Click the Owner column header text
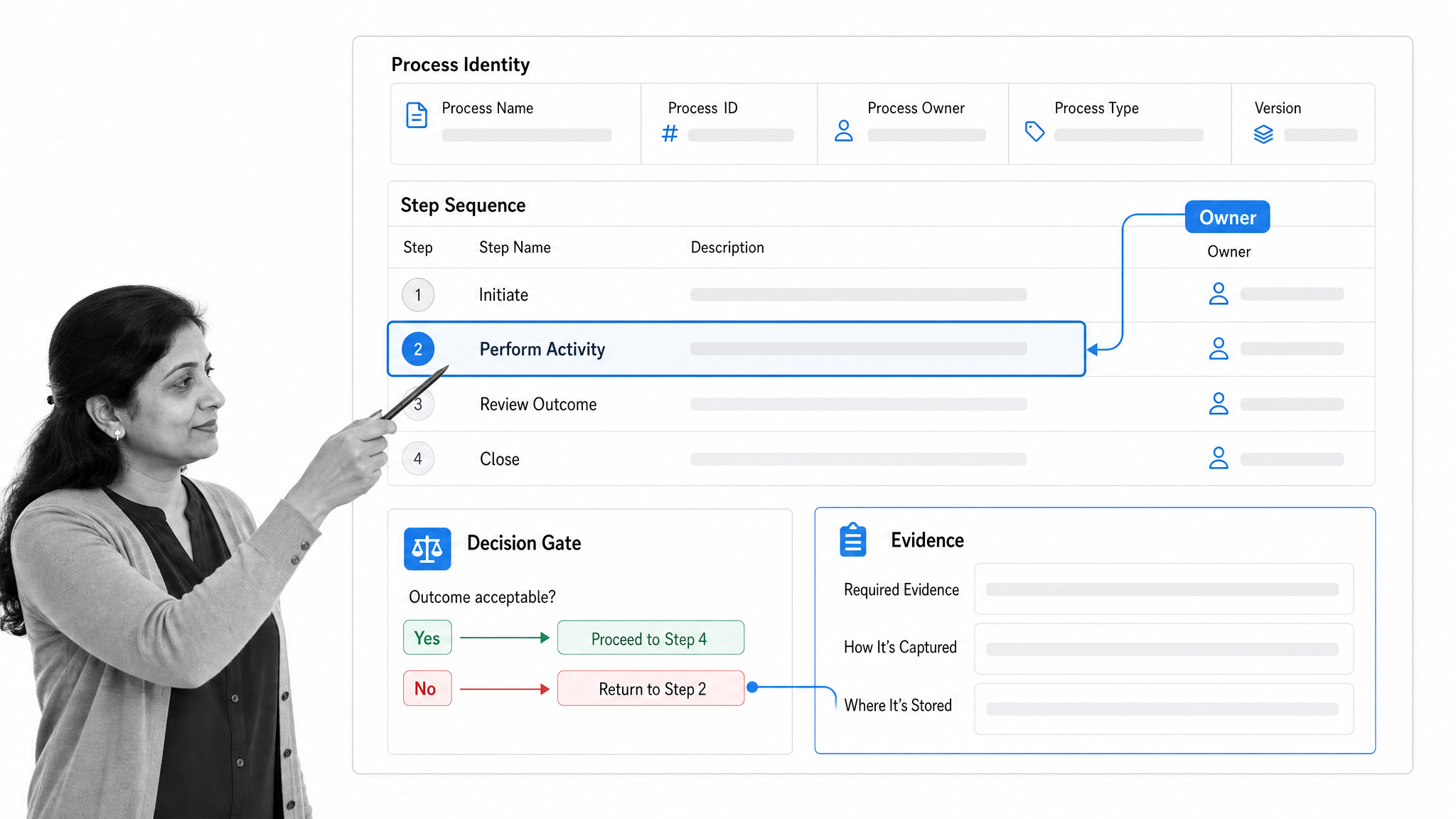Screen dimensions: 1456x819 [x=1228, y=252]
